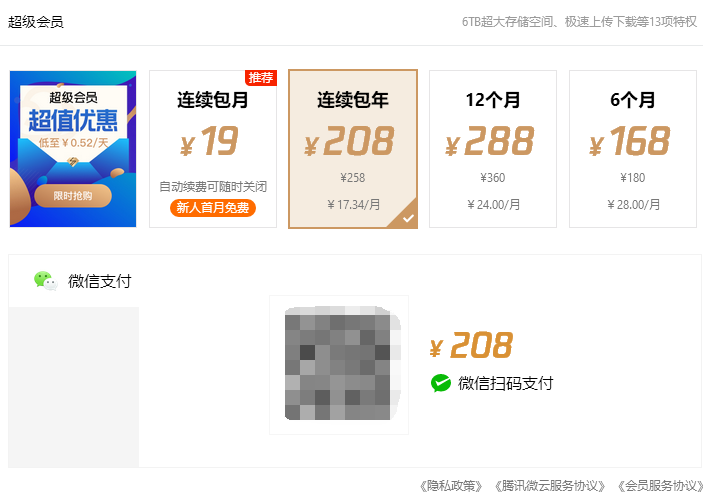Viewport: 703px width, 501px height.
Task: Click the ¥208 payment amount
Action: [471, 345]
